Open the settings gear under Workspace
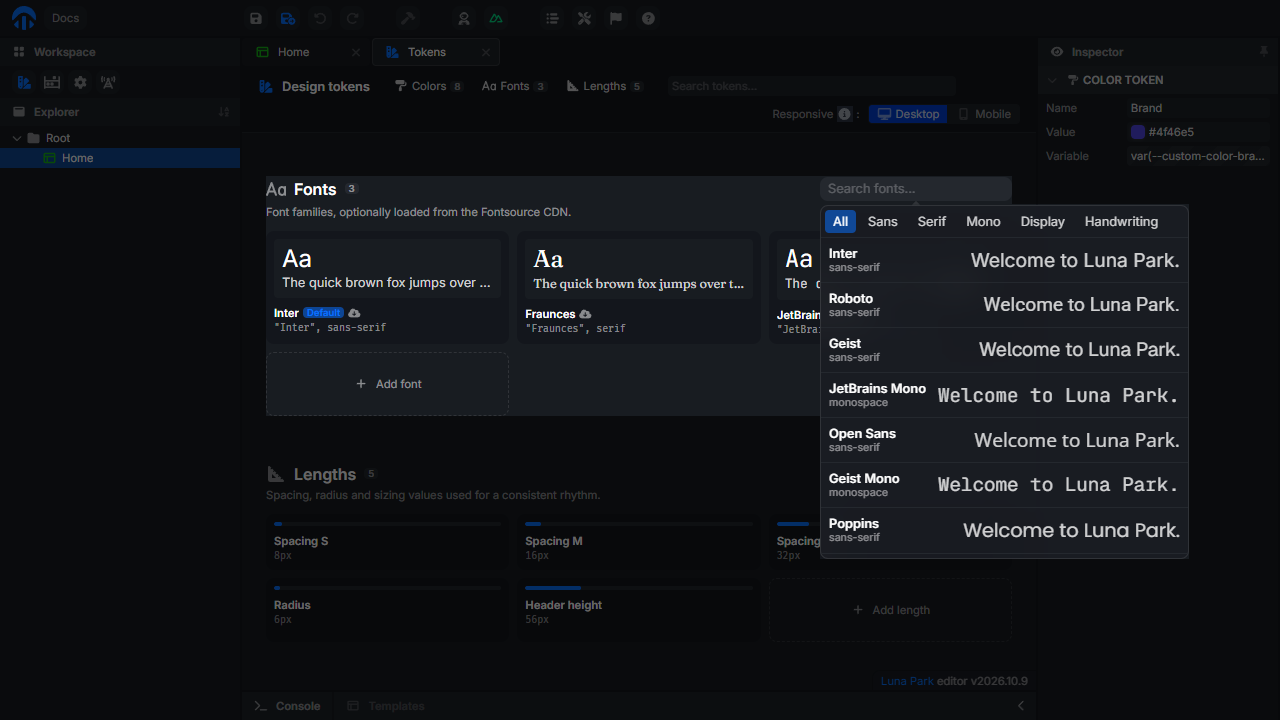 80,82
